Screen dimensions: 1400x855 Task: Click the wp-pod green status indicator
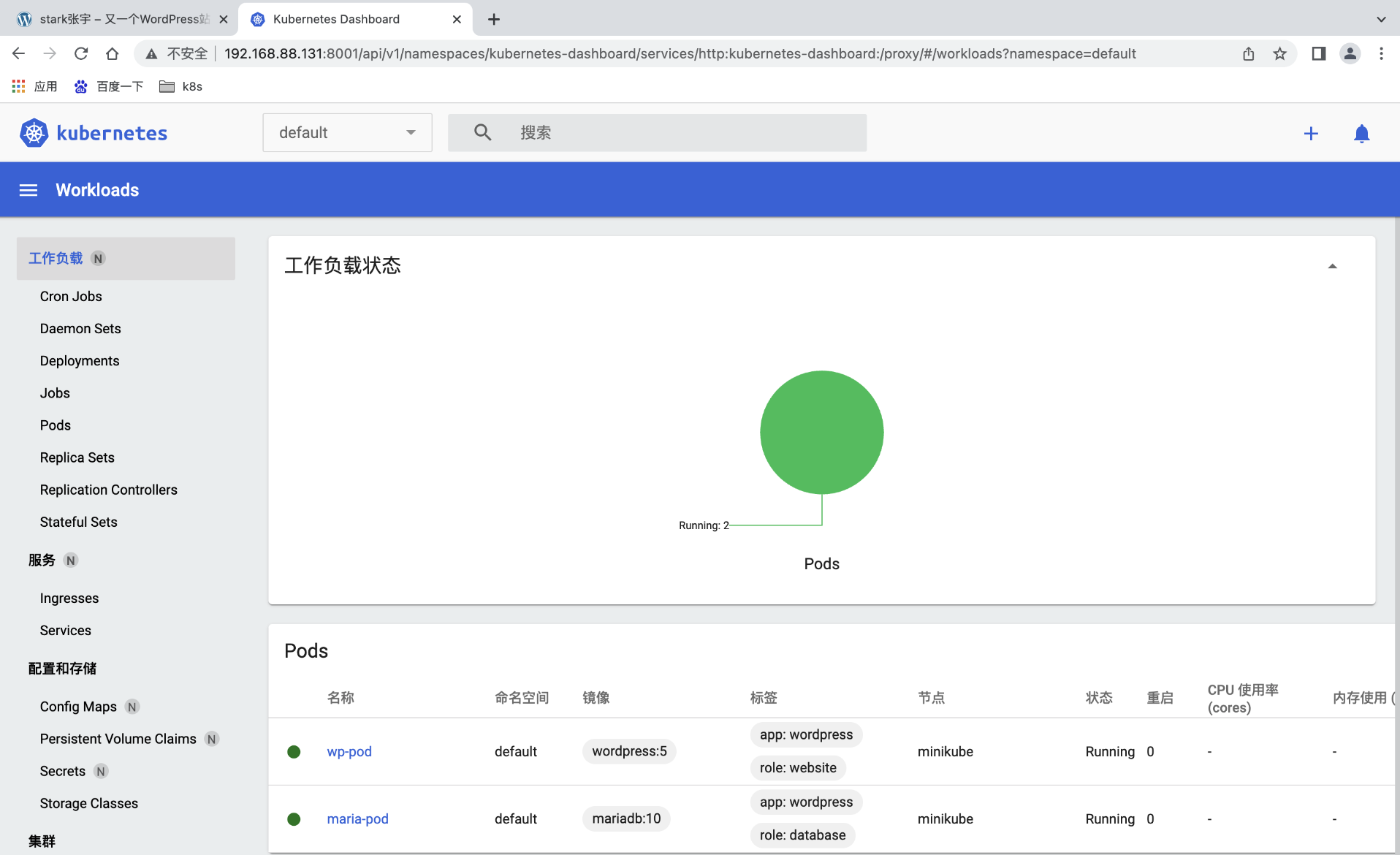click(x=294, y=751)
